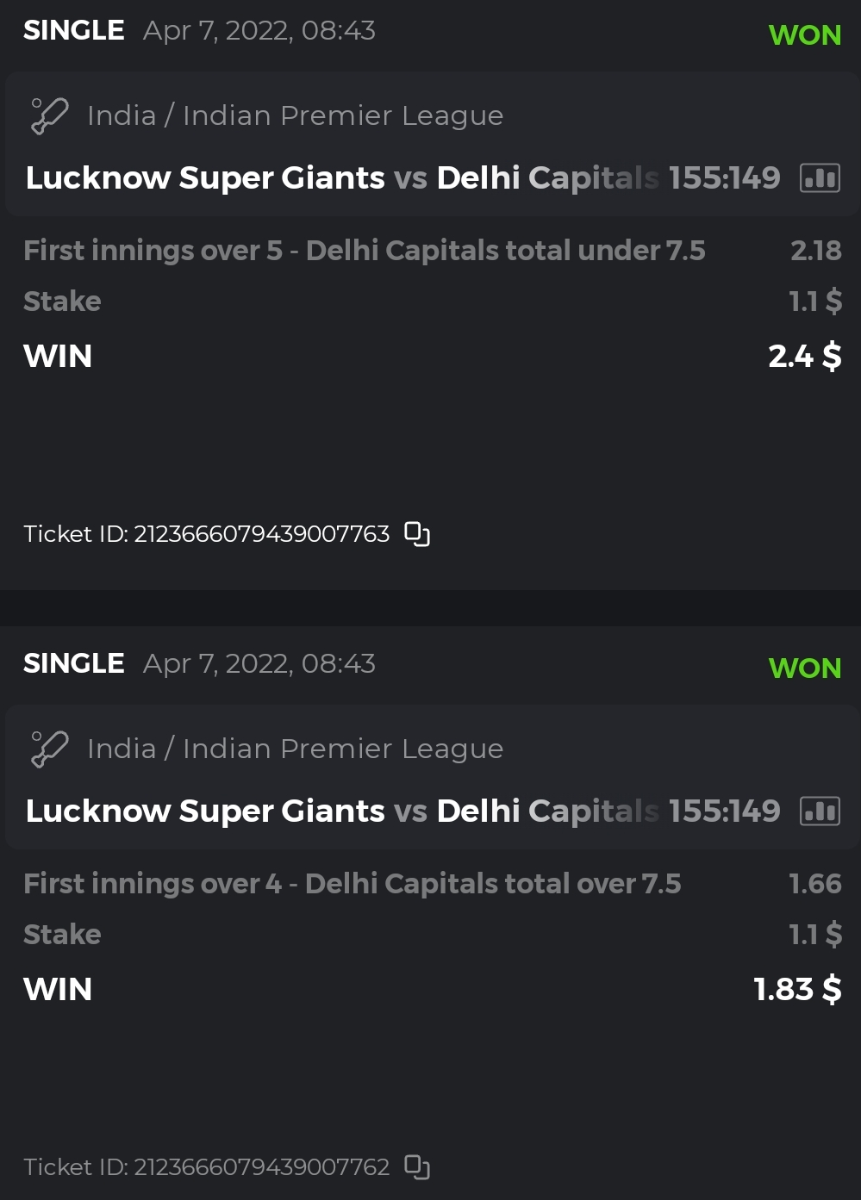Click the cricket bat icon on the over 5 ticket

pyautogui.click(x=49, y=116)
